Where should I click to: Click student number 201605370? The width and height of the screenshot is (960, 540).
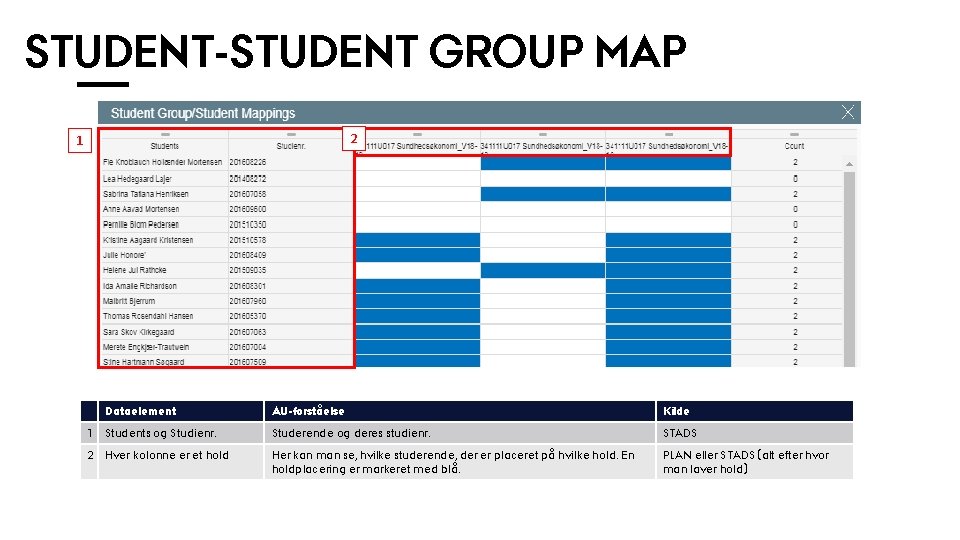click(x=247, y=317)
